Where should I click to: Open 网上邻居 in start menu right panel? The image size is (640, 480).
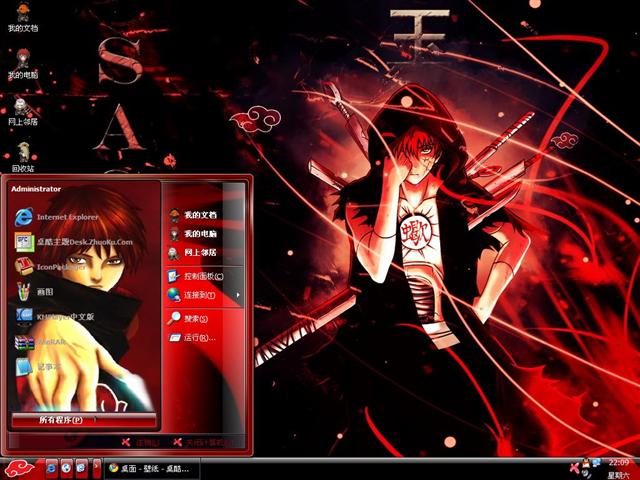click(x=192, y=253)
